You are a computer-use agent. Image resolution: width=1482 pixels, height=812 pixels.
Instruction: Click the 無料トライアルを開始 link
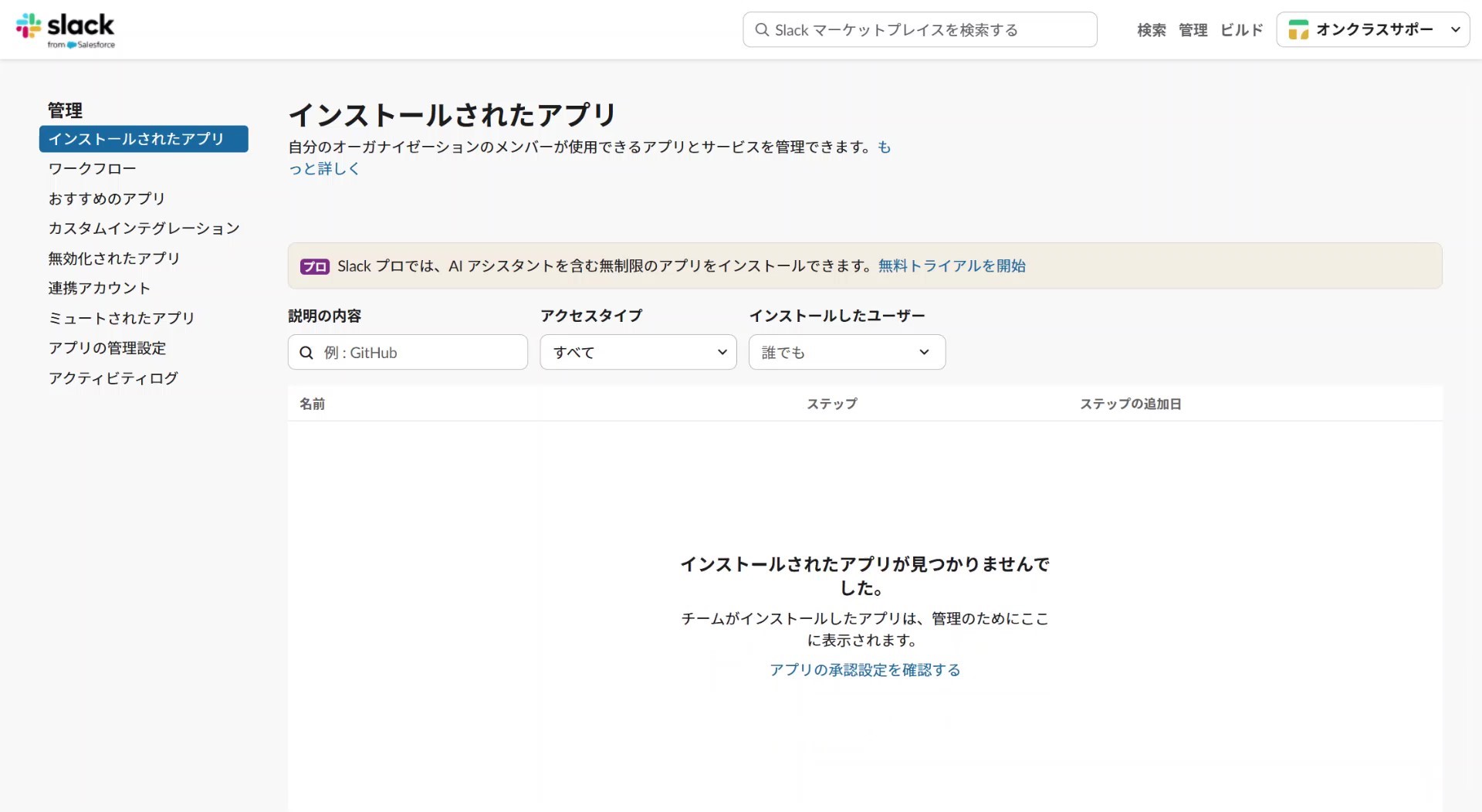click(951, 266)
